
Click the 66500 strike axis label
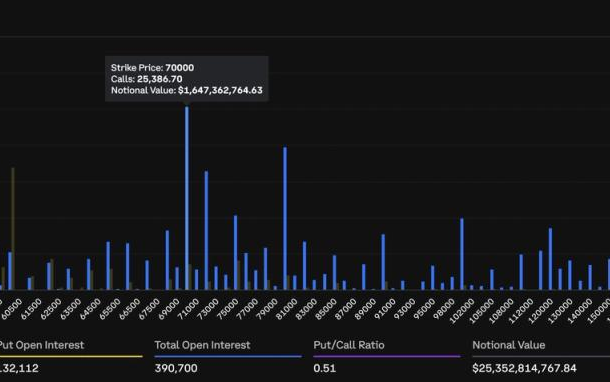[x=129, y=309]
